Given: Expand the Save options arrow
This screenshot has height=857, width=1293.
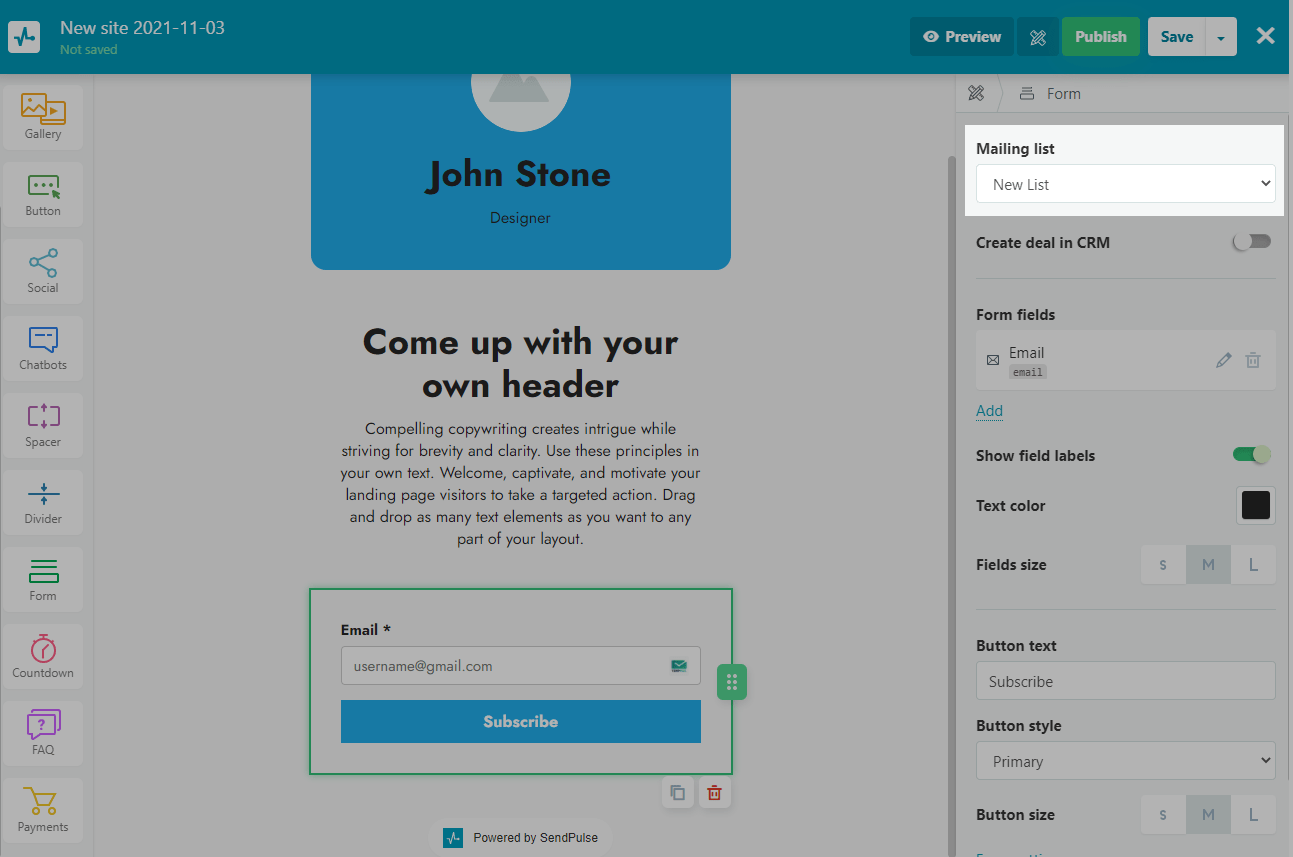Looking at the screenshot, I should tap(1221, 37).
